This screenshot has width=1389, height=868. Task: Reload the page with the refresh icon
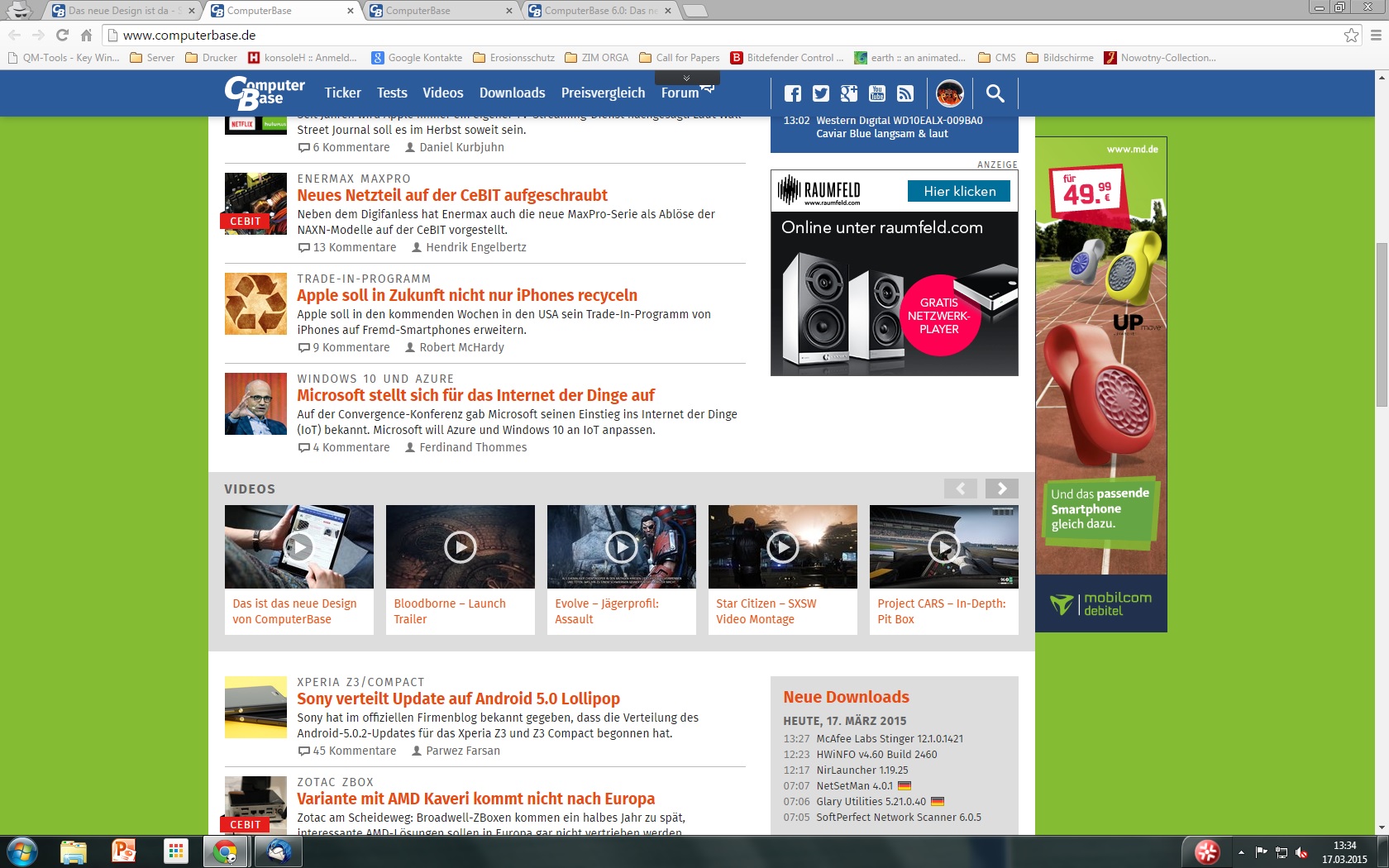pyautogui.click(x=62, y=35)
